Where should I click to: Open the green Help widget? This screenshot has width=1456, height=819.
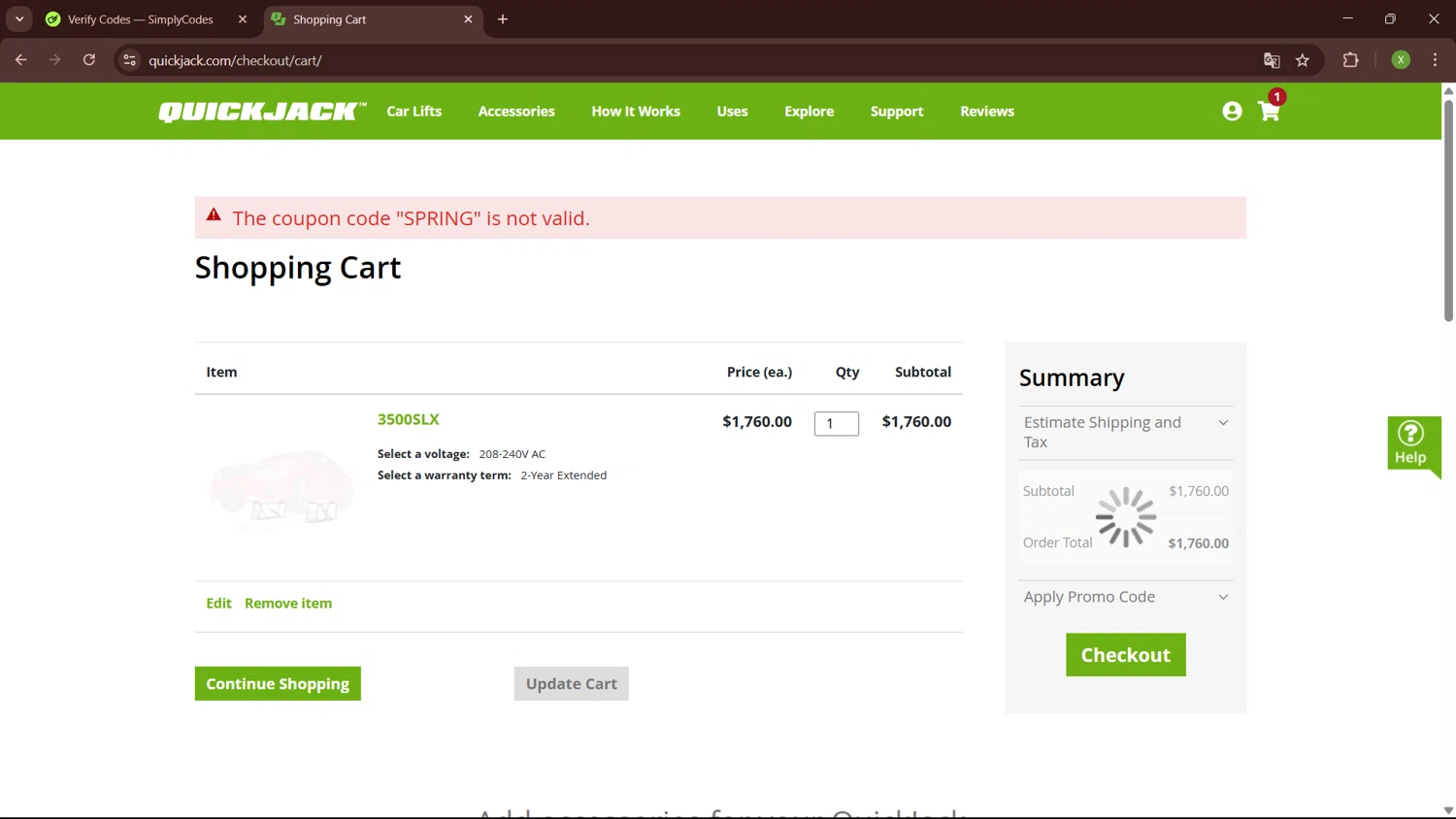(x=1414, y=445)
